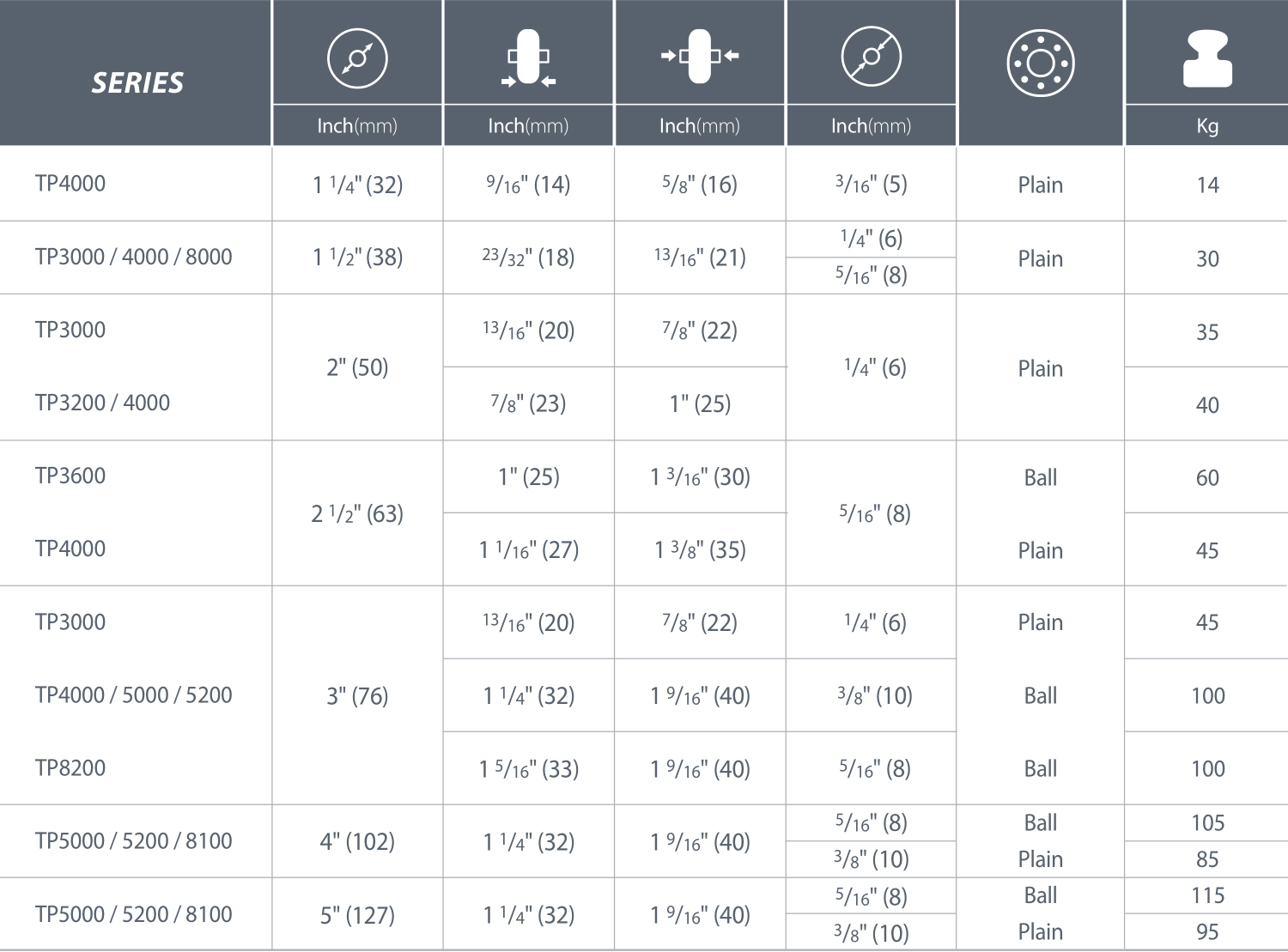Image resolution: width=1288 pixels, height=952 pixels.
Task: Click the 23/32" (18) tread width cell
Action: point(528,258)
